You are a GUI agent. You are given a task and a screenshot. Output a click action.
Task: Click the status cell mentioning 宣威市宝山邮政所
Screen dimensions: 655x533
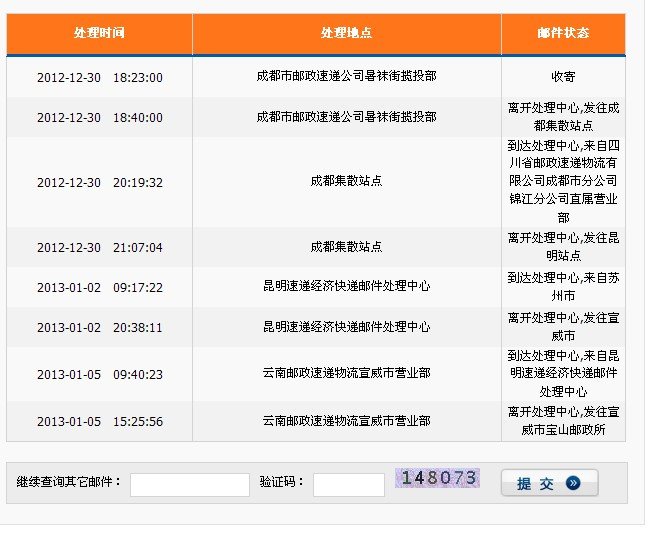click(563, 421)
